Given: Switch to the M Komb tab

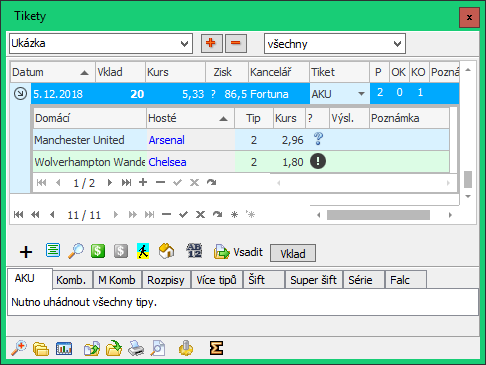Looking at the screenshot, I should coord(118,280).
